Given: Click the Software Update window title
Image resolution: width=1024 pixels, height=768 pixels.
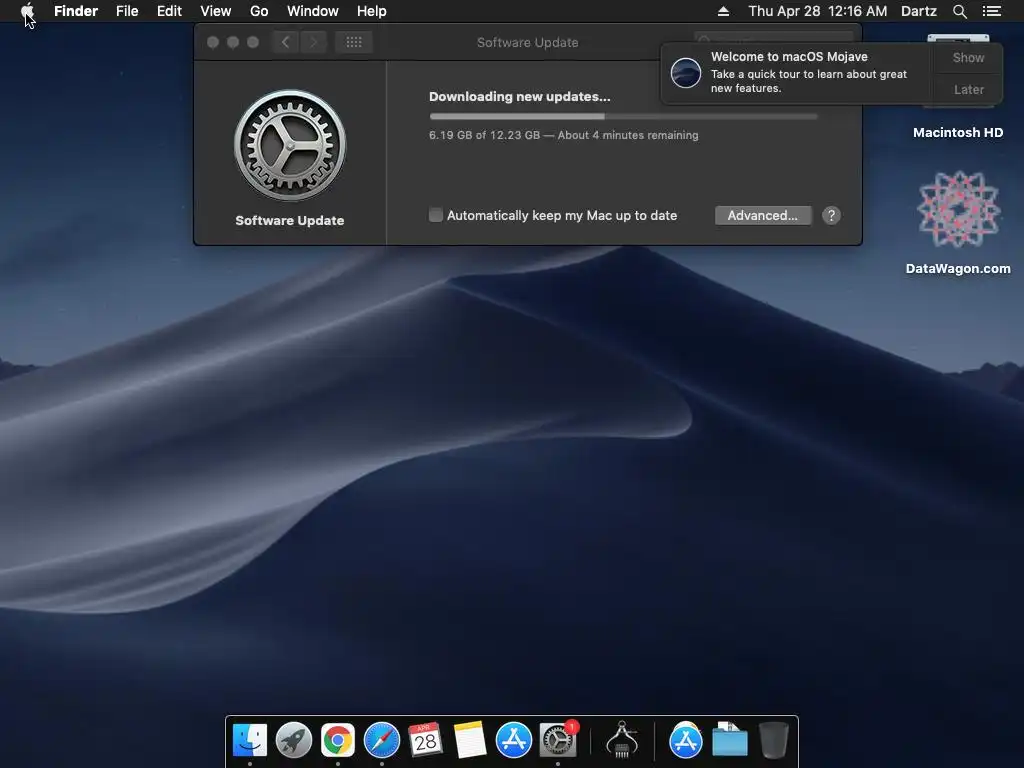Looking at the screenshot, I should click(x=527, y=42).
